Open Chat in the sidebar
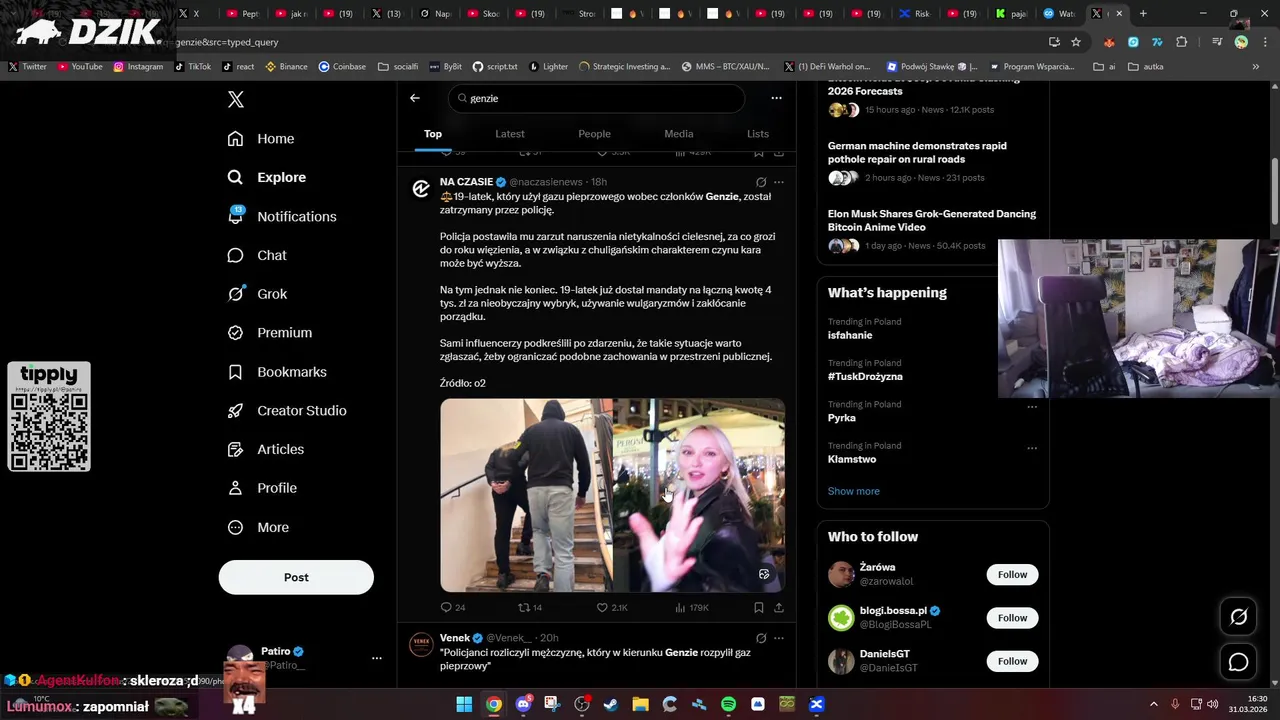Image resolution: width=1280 pixels, height=720 pixels. (257, 255)
